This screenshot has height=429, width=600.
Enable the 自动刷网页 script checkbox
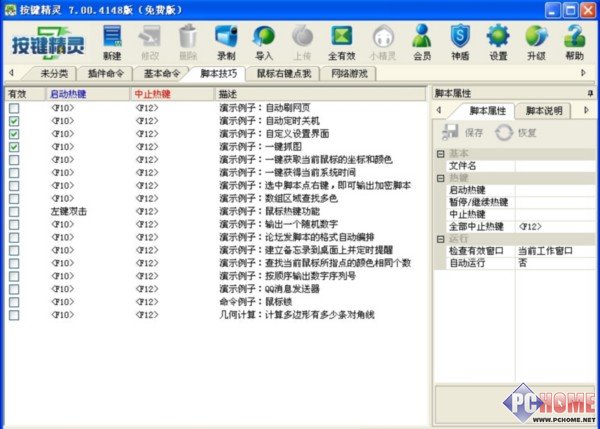[13, 107]
